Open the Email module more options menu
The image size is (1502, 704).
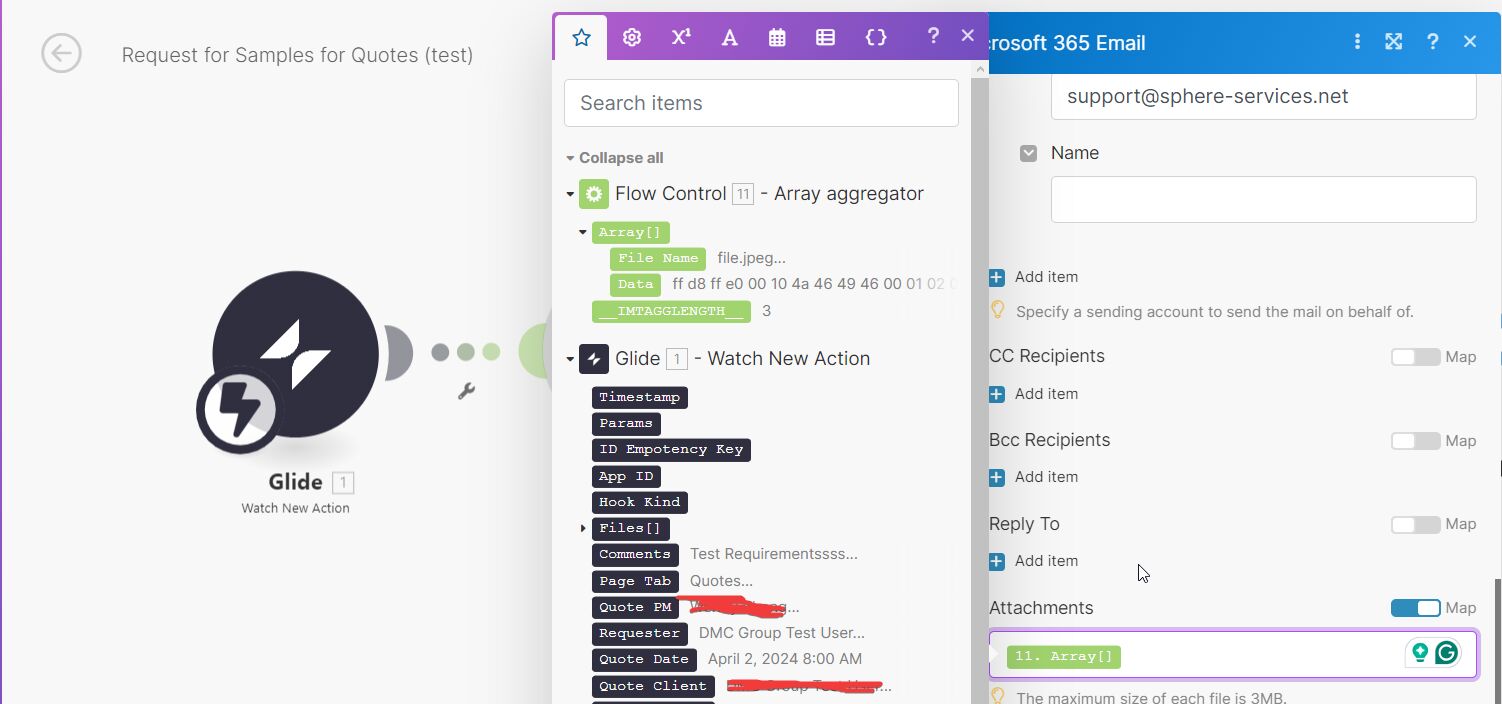point(1357,42)
